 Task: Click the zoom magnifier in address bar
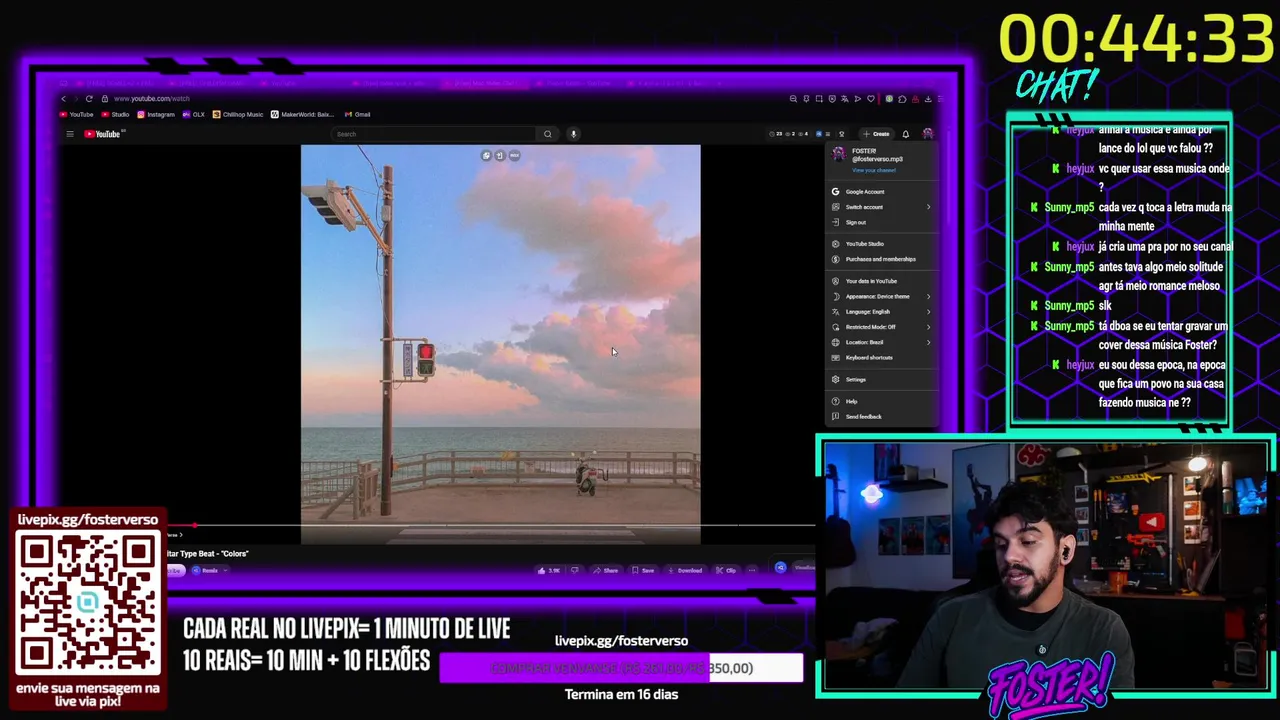point(793,99)
